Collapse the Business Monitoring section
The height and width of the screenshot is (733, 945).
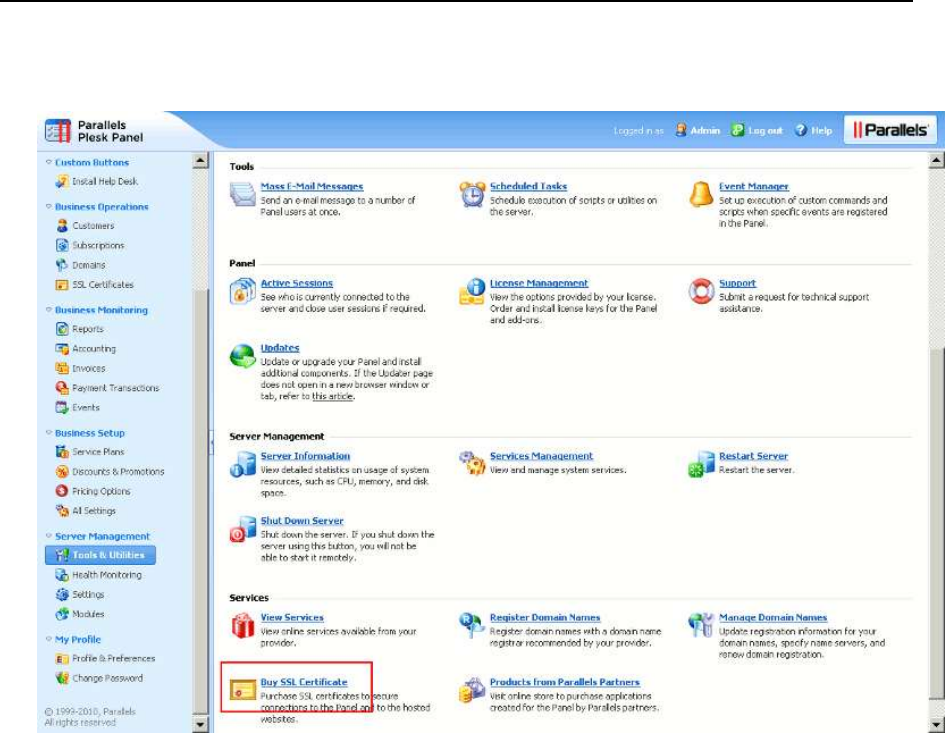49,310
